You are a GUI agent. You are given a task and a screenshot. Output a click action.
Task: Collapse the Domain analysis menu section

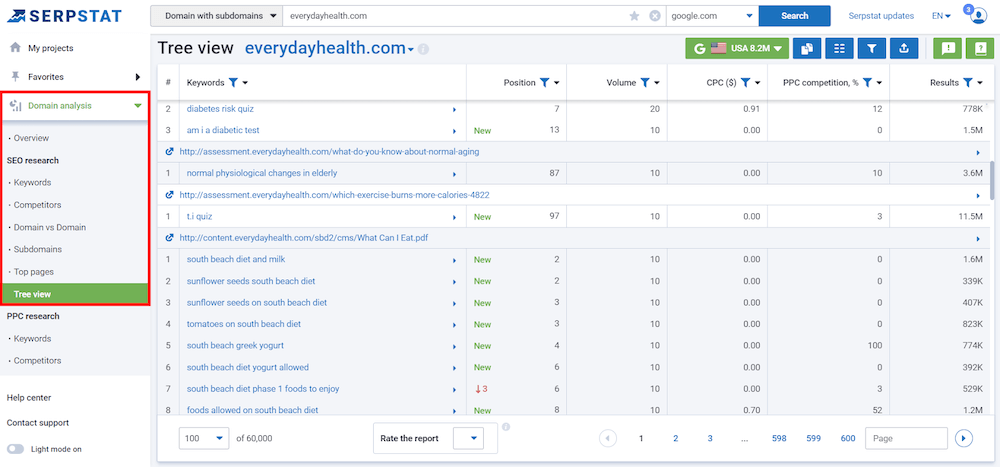(x=138, y=106)
